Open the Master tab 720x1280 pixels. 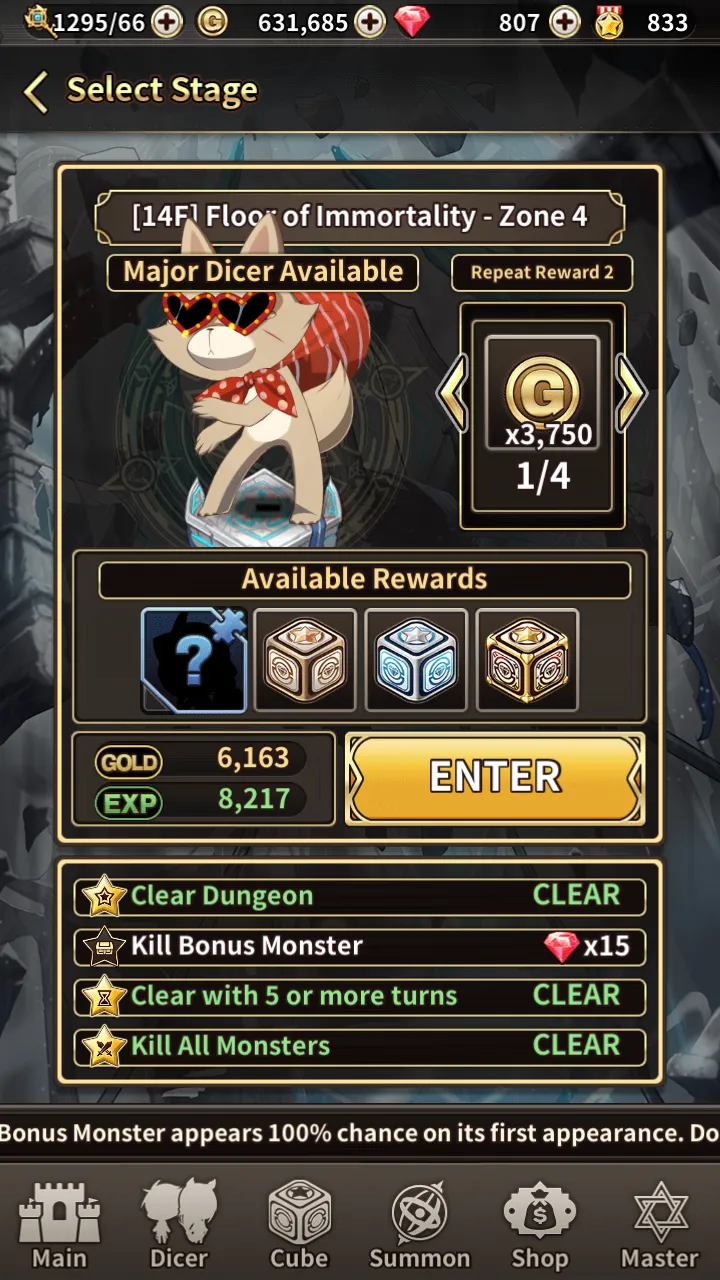coord(660,1225)
